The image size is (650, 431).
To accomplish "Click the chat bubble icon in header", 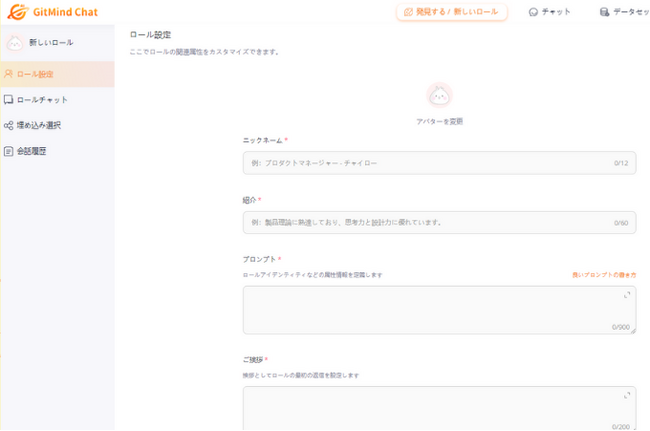I will pyautogui.click(x=534, y=12).
